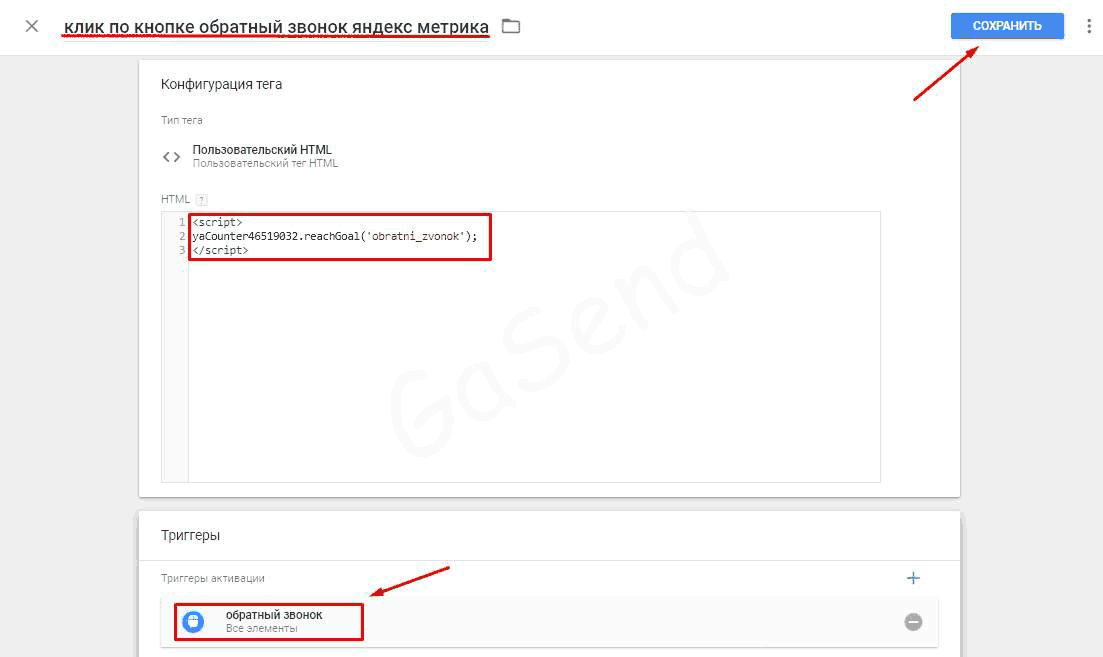Click the opening <script> line in the editor

click(217, 222)
